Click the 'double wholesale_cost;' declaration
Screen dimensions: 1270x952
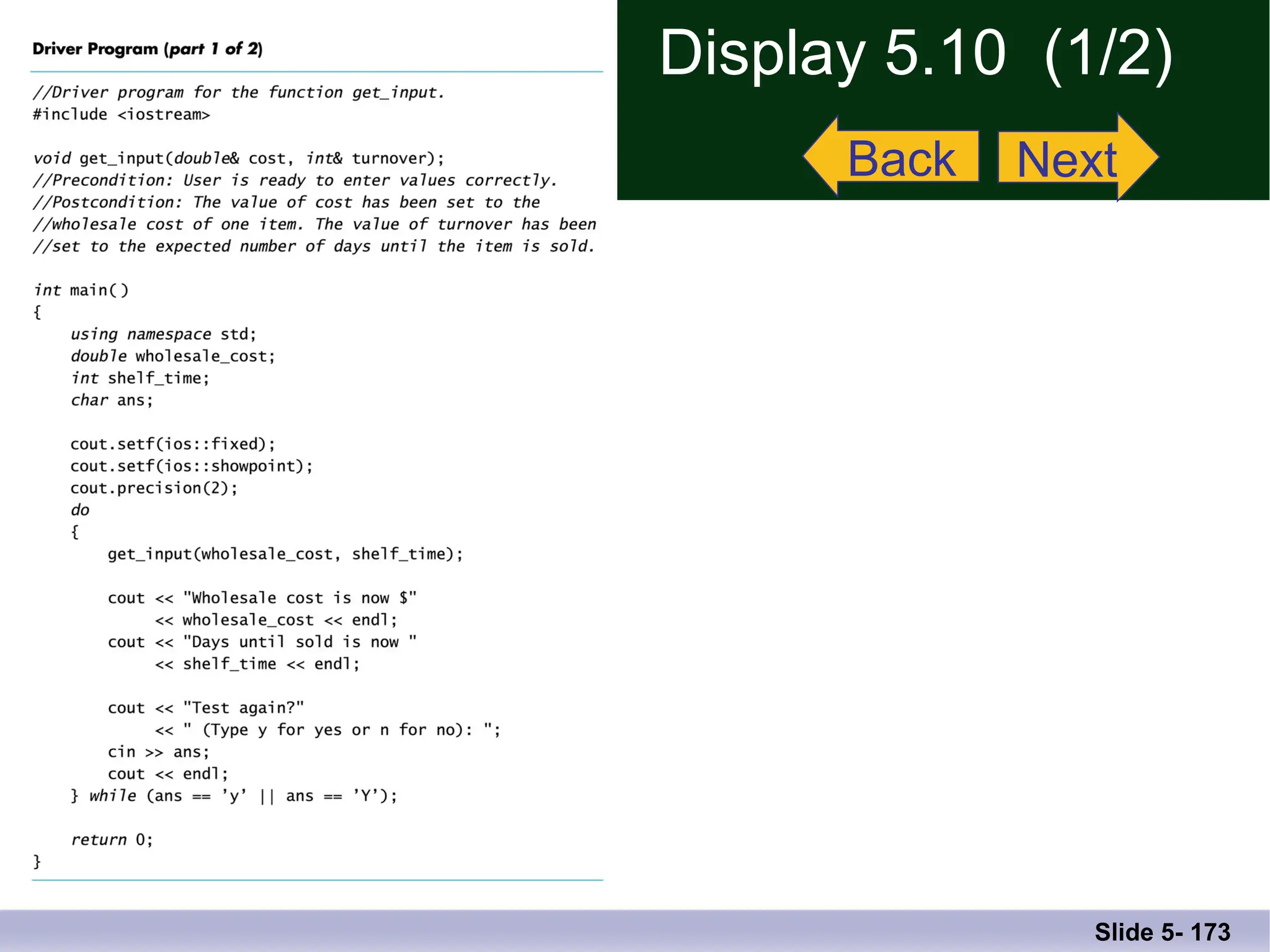[x=172, y=356]
